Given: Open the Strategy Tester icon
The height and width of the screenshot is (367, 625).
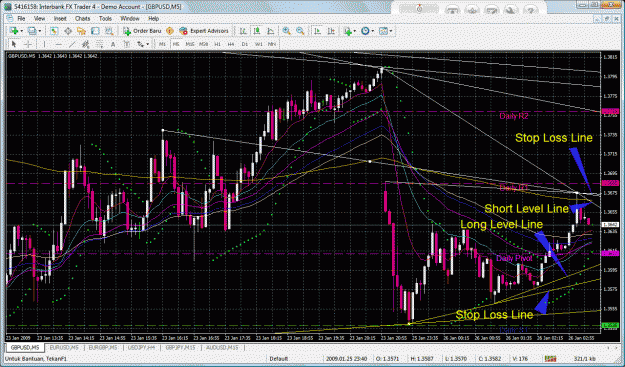Looking at the screenshot, I should click(109, 31).
